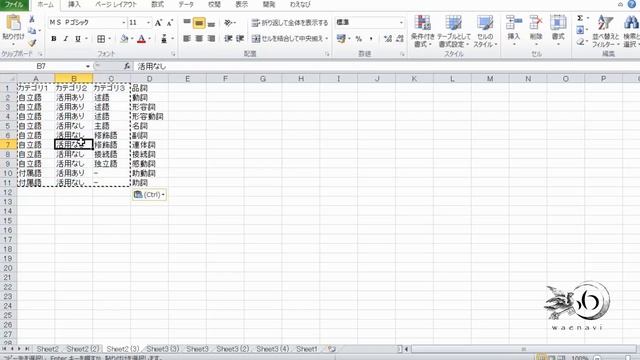Click the Insert Function fx icon
This screenshot has width=640, height=360.
(x=127, y=66)
